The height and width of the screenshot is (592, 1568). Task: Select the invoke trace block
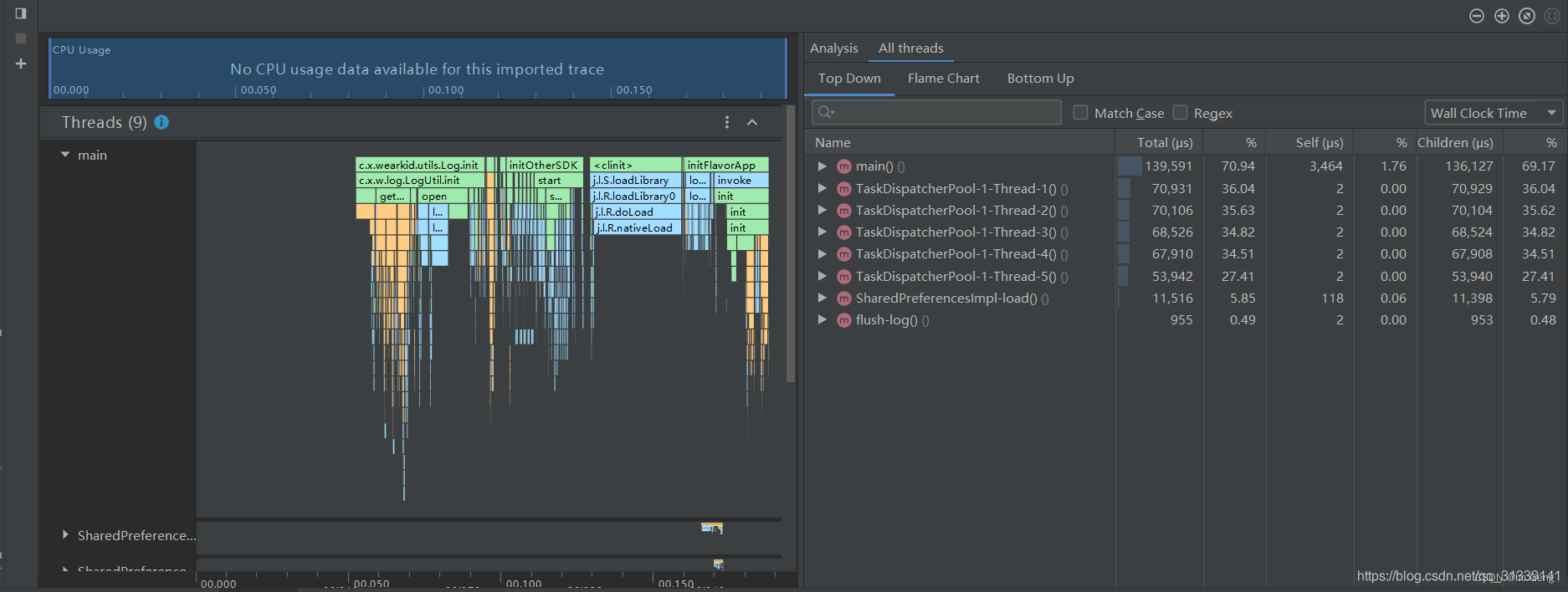tap(740, 181)
